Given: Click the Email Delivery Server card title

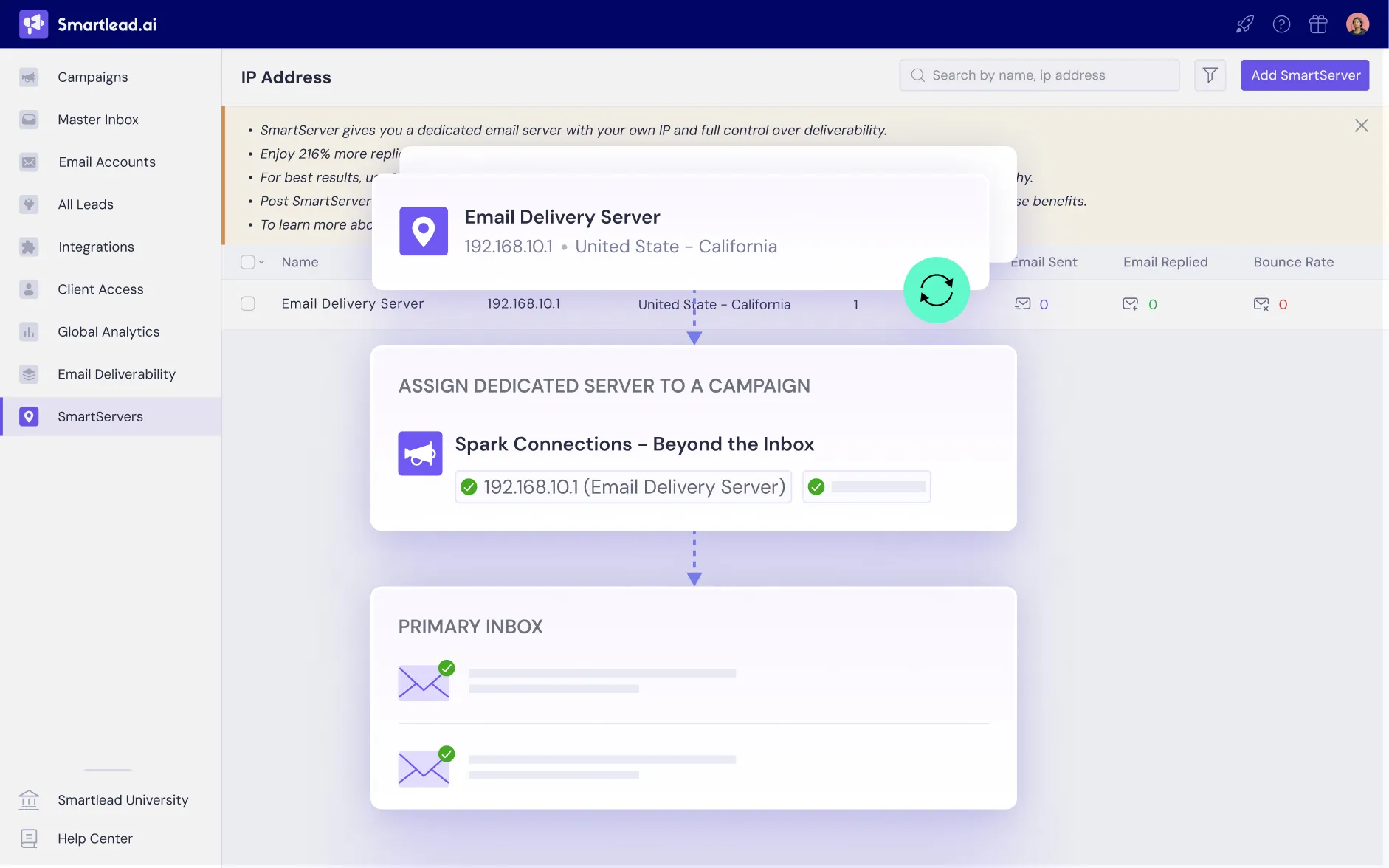Looking at the screenshot, I should point(562,217).
